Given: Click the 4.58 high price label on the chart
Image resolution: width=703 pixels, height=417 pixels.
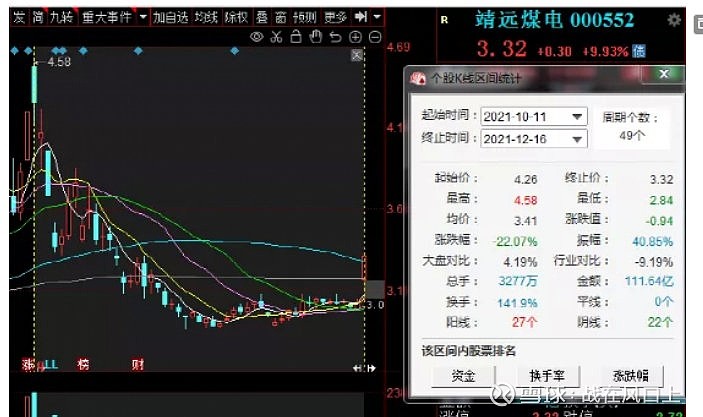Looking at the screenshot, I should click(59, 62).
